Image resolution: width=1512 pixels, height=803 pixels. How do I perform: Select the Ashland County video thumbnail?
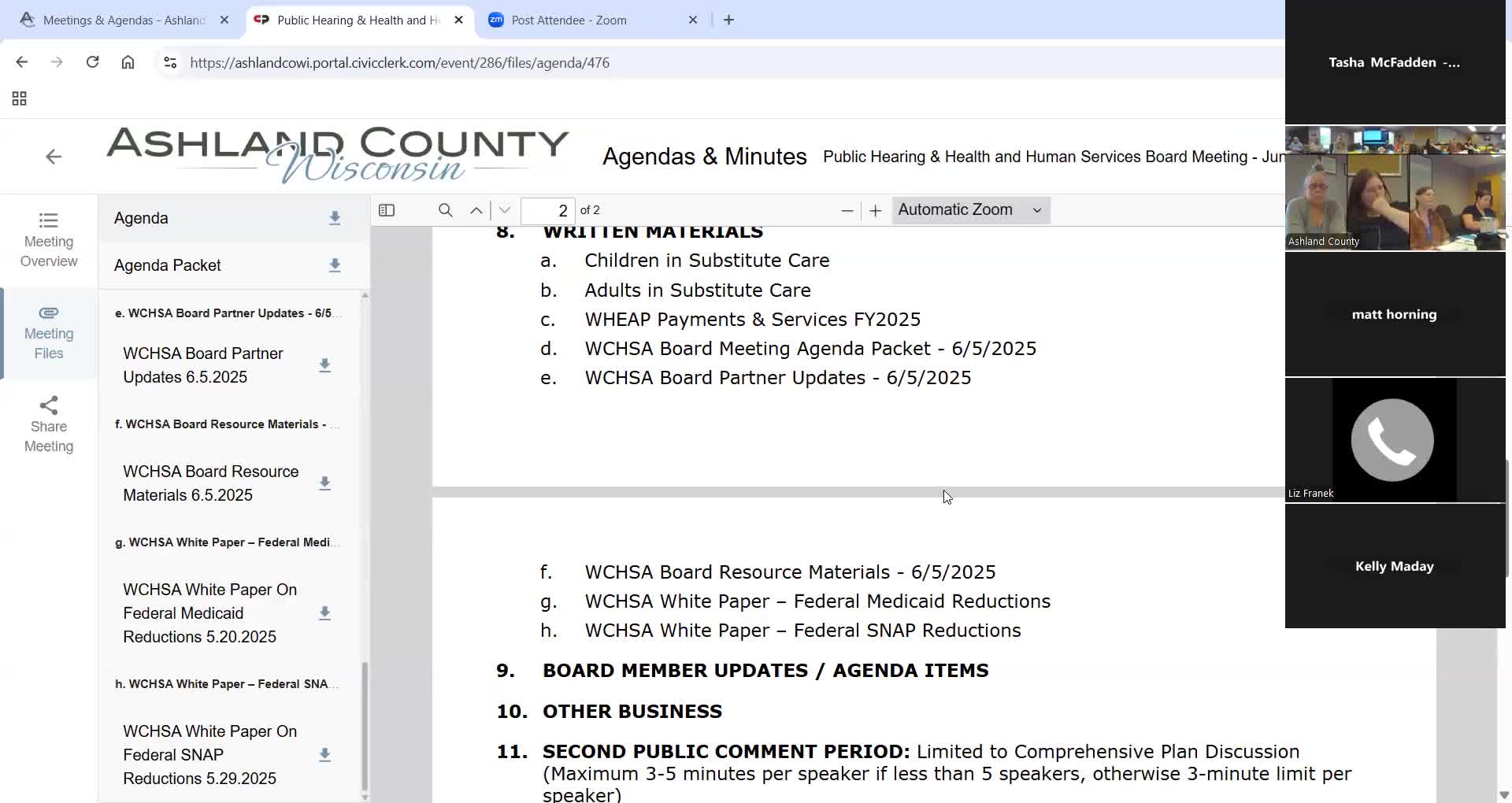pyautogui.click(x=1395, y=188)
